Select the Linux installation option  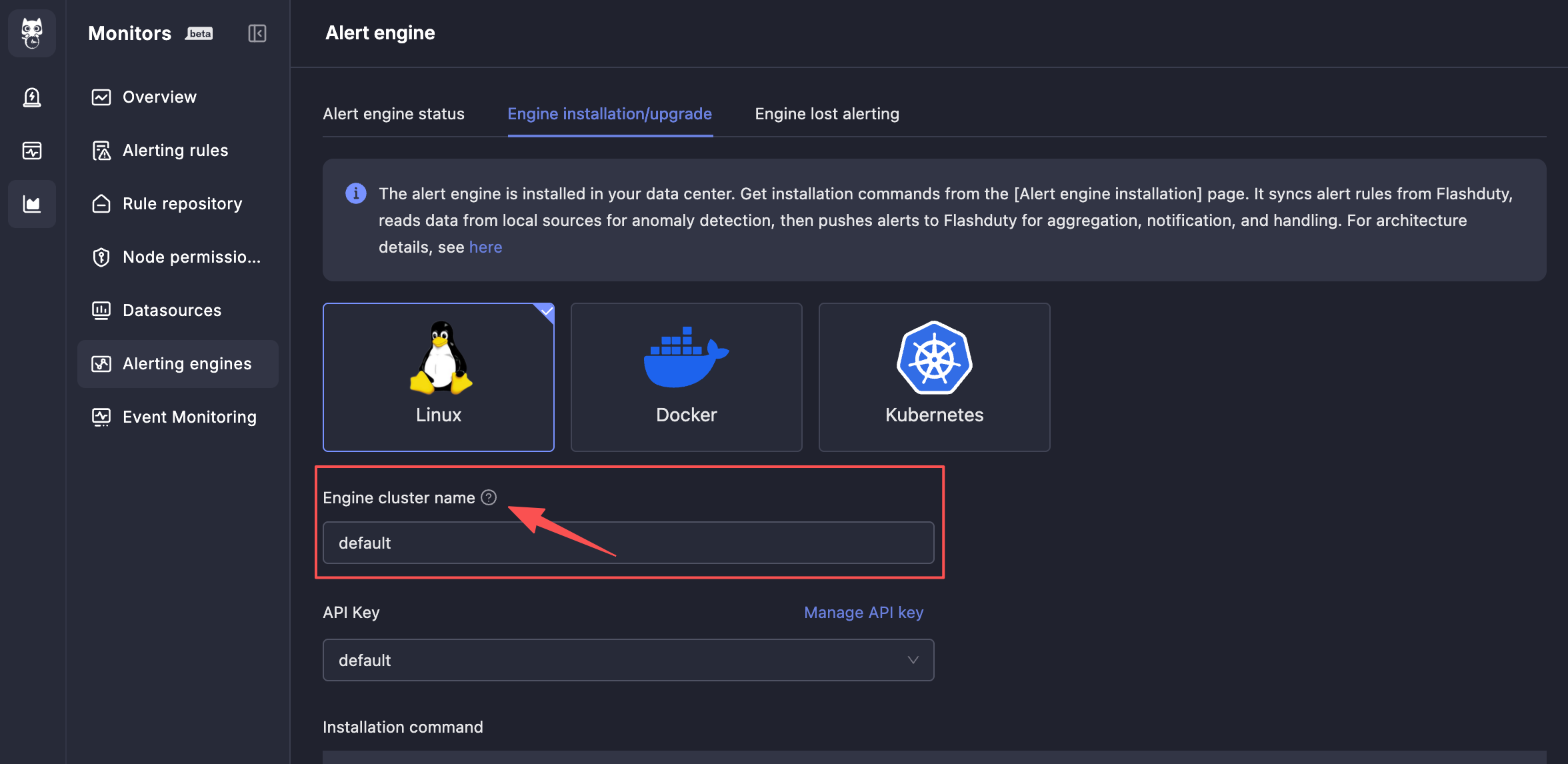click(x=438, y=377)
